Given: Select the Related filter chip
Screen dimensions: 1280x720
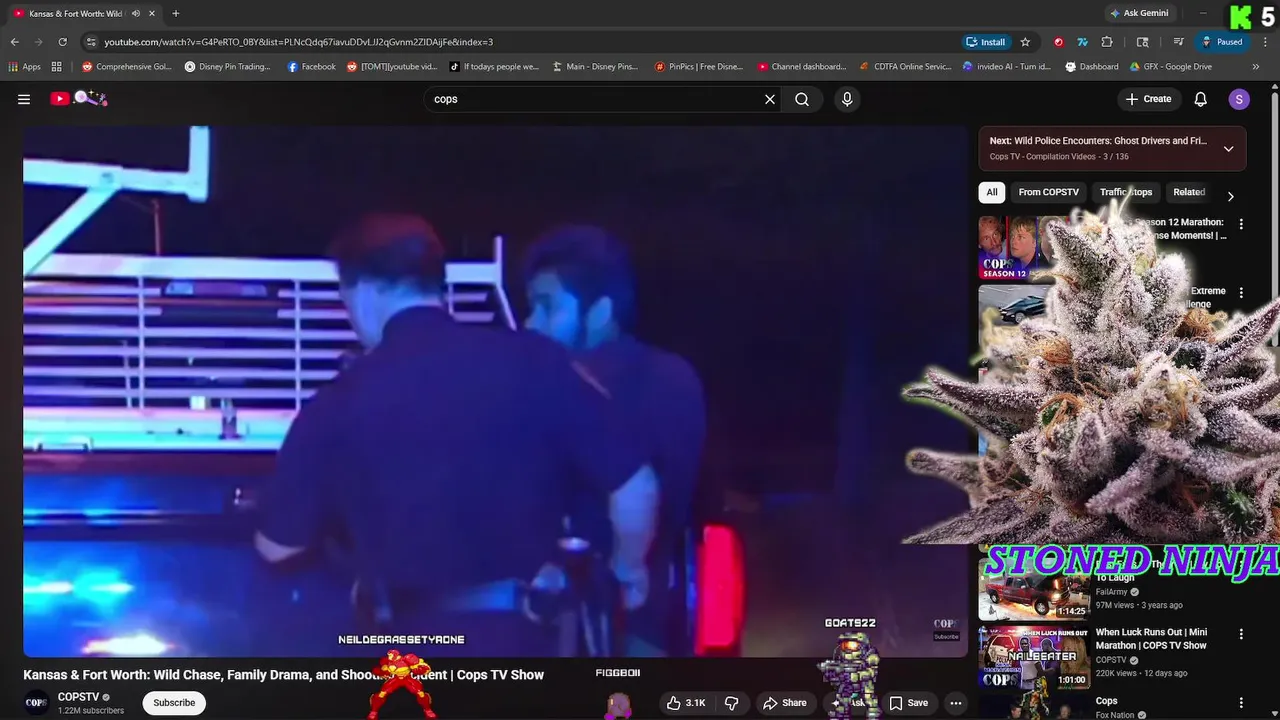Looking at the screenshot, I should coord(1189,192).
